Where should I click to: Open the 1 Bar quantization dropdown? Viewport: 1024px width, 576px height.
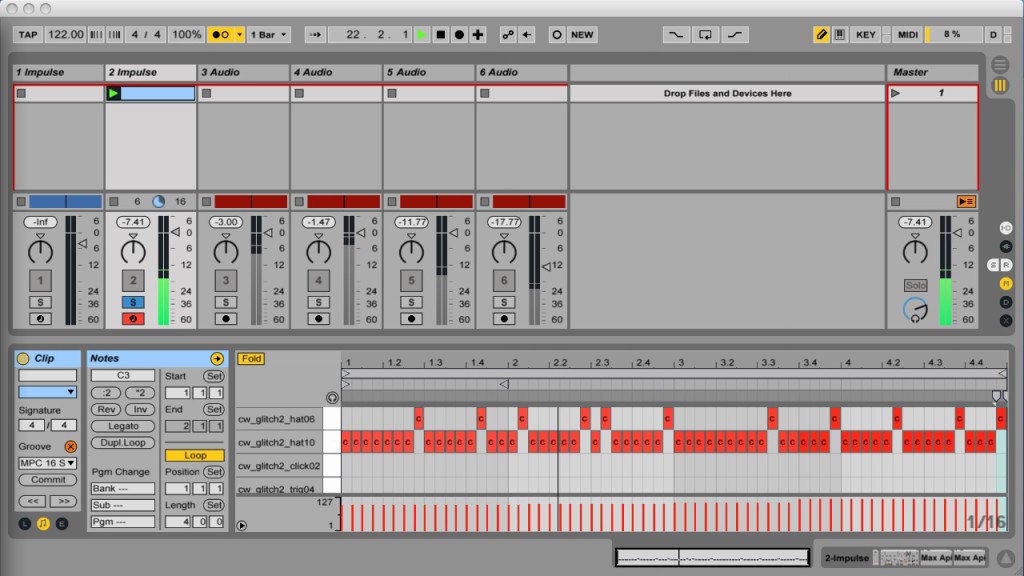point(268,34)
